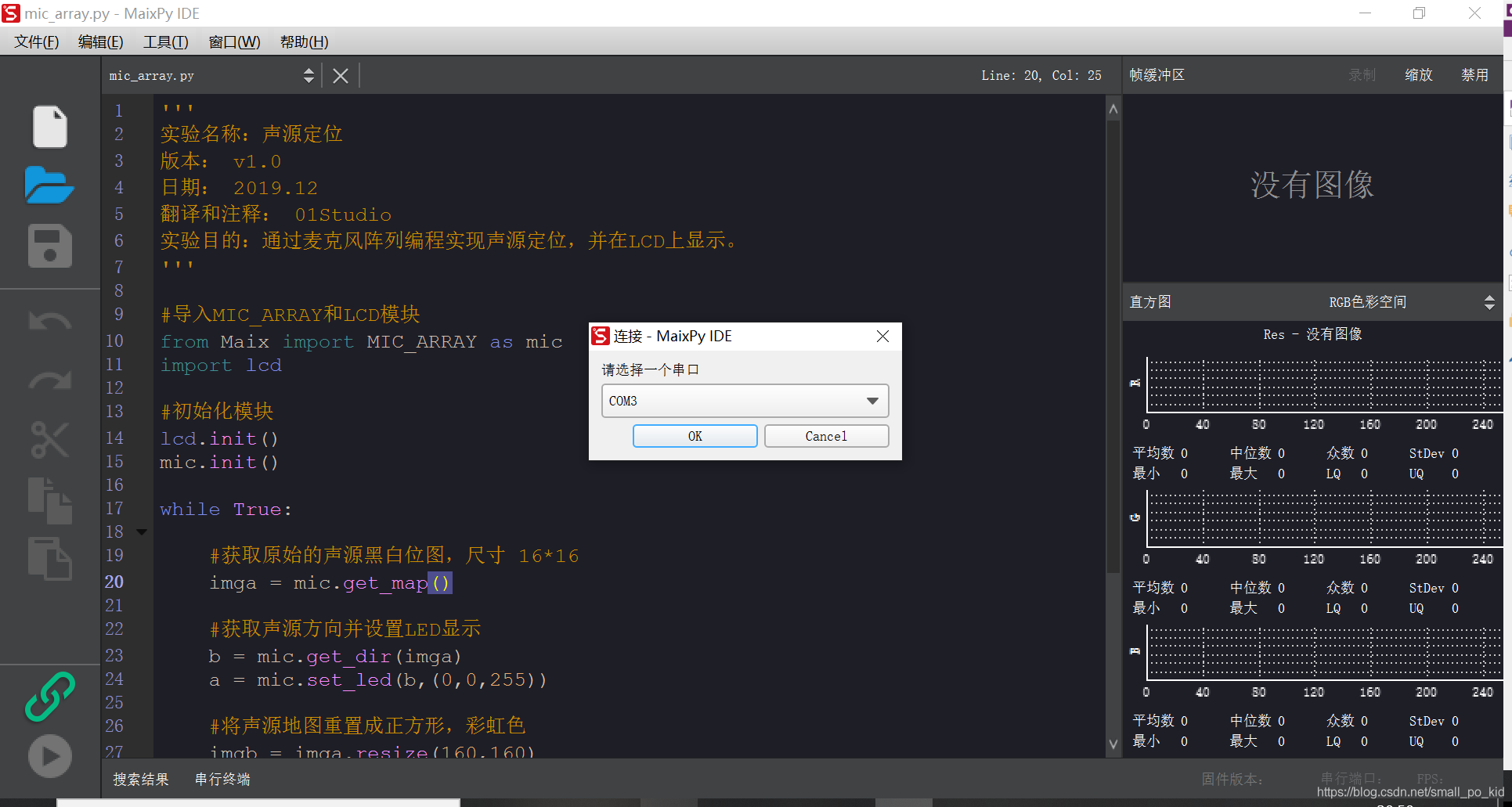The height and width of the screenshot is (807, 1512).
Task: Switch to the 串行终端 tab
Action: (222, 780)
